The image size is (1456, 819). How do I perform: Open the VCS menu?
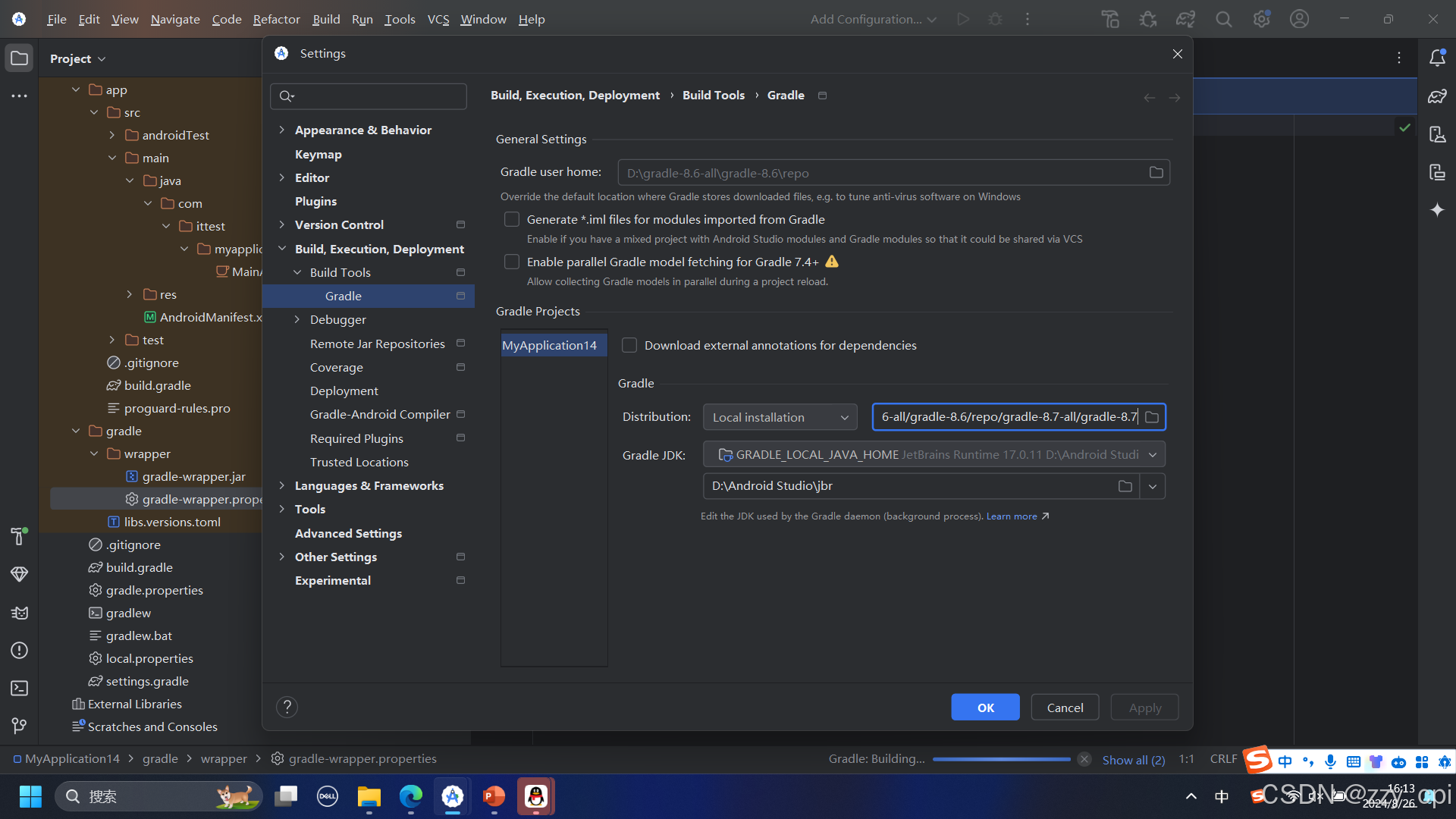(x=438, y=19)
